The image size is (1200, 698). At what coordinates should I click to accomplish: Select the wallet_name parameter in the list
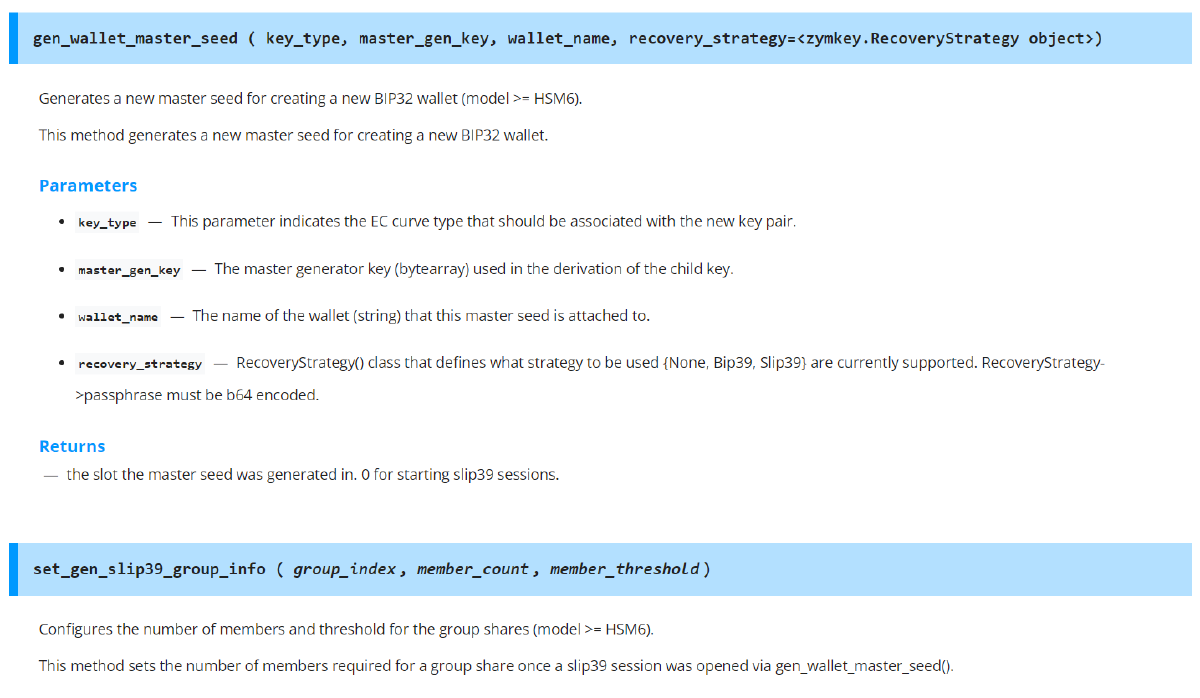118,317
